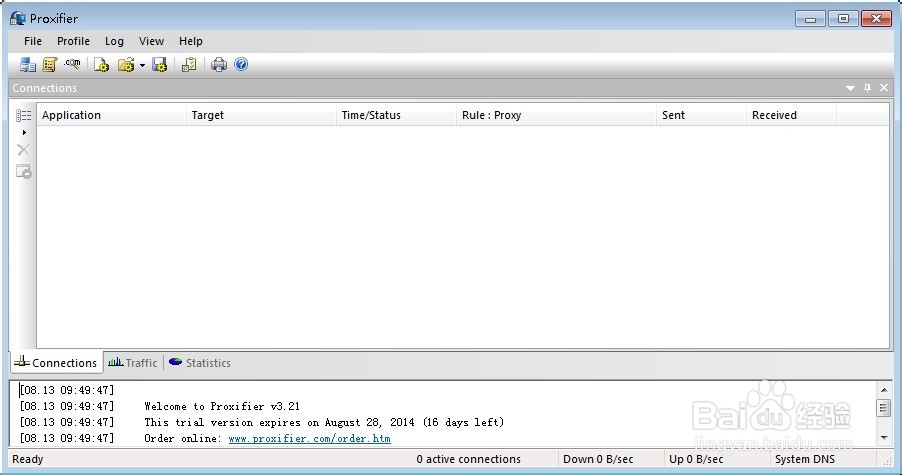Click 'Up 0 B/sec' status text
The height and width of the screenshot is (475, 902).
point(696,459)
